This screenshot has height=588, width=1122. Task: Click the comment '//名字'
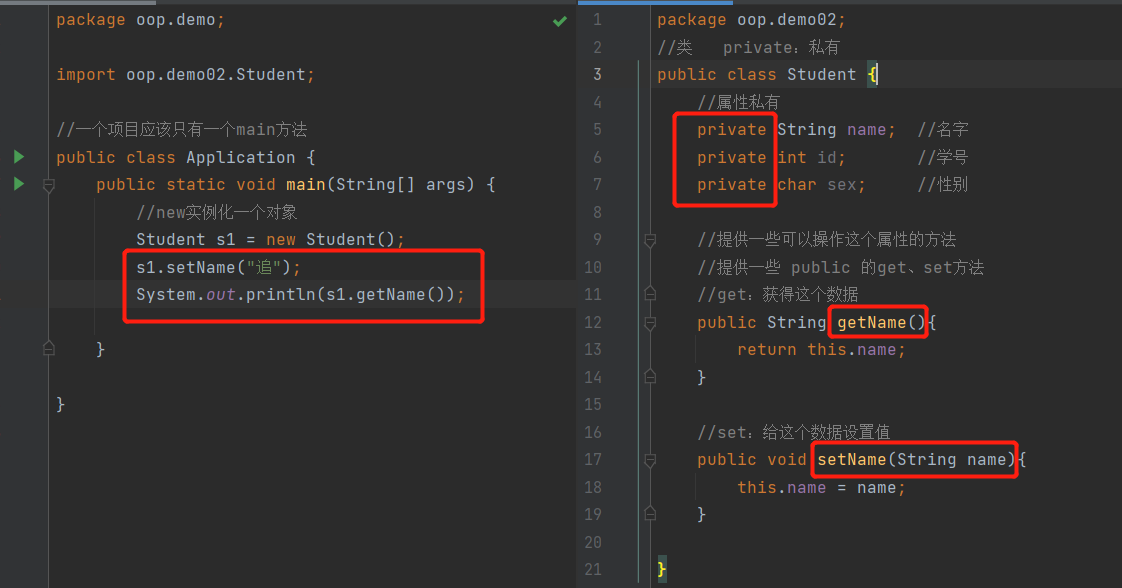point(943,129)
